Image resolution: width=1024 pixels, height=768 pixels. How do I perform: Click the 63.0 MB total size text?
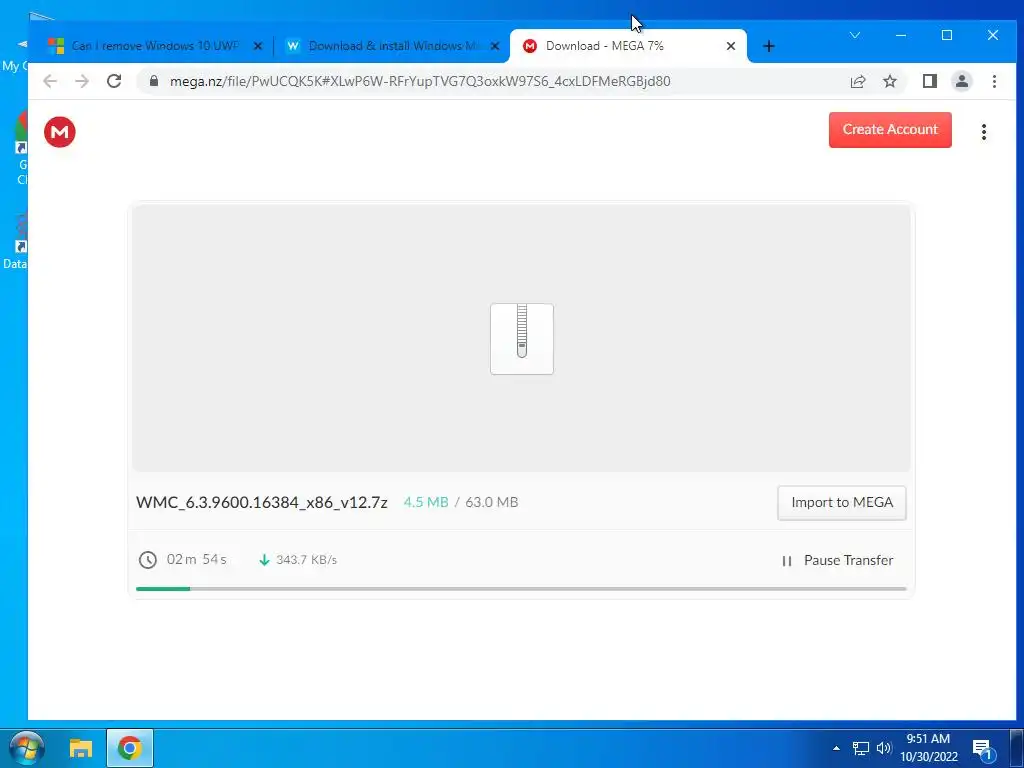click(492, 502)
